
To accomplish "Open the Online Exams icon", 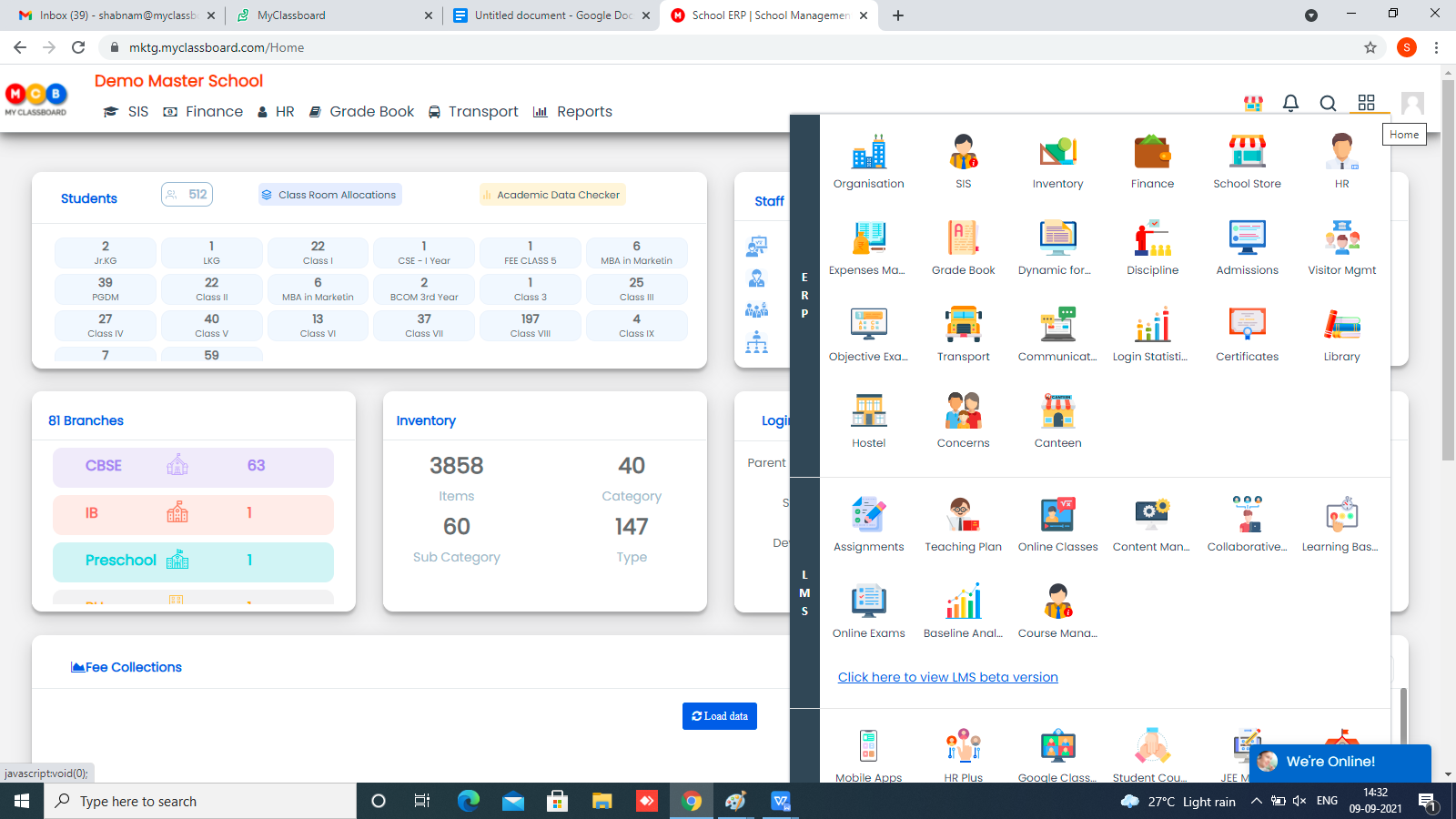I will 868,602.
